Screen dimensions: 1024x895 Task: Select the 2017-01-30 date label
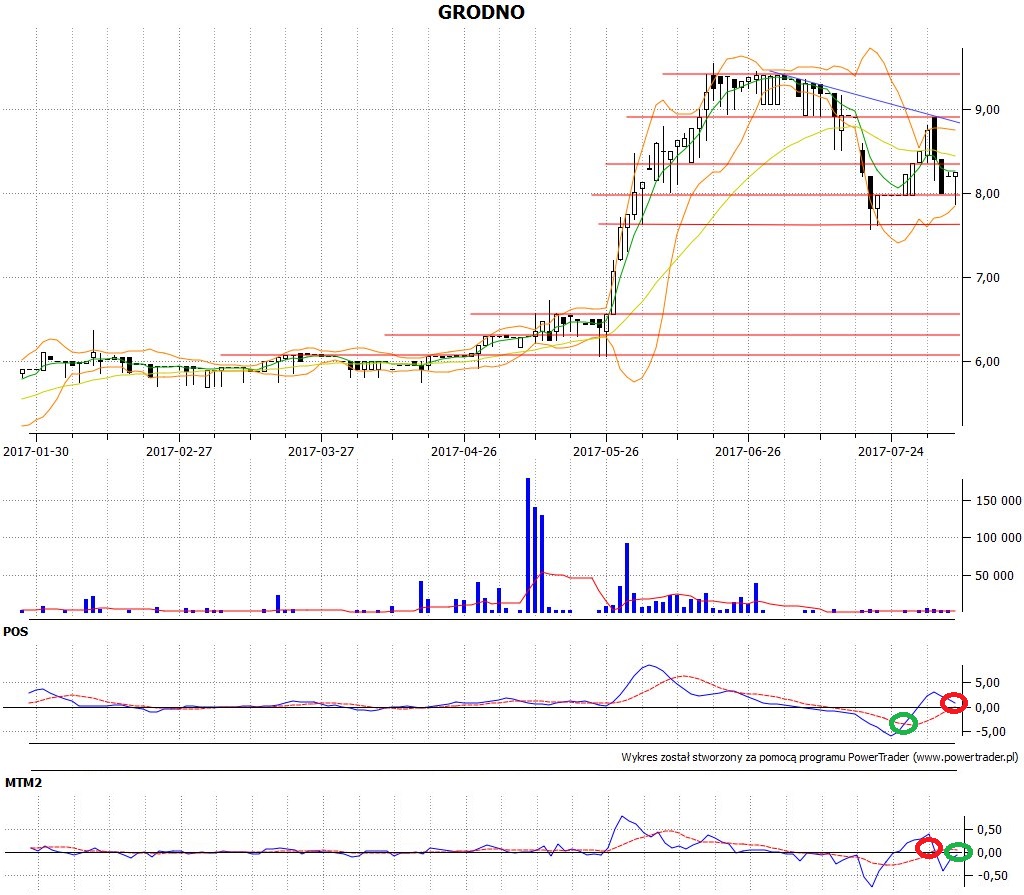[36, 451]
